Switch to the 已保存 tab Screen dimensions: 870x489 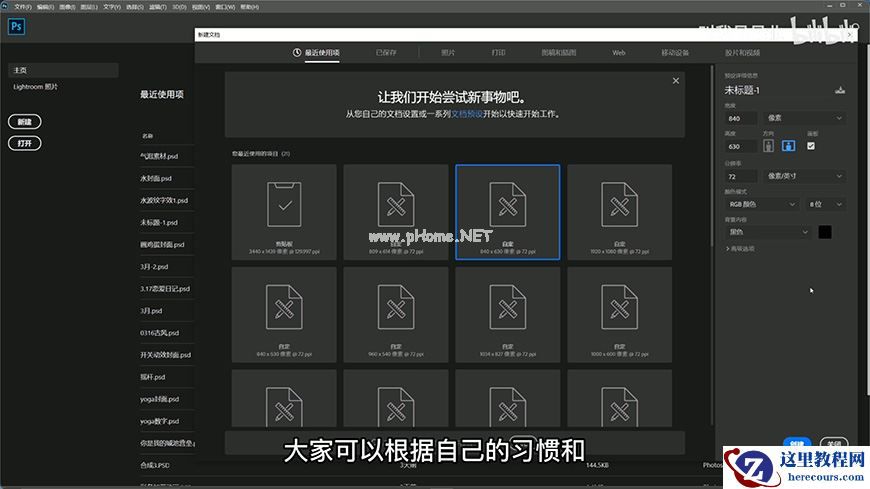(x=386, y=53)
